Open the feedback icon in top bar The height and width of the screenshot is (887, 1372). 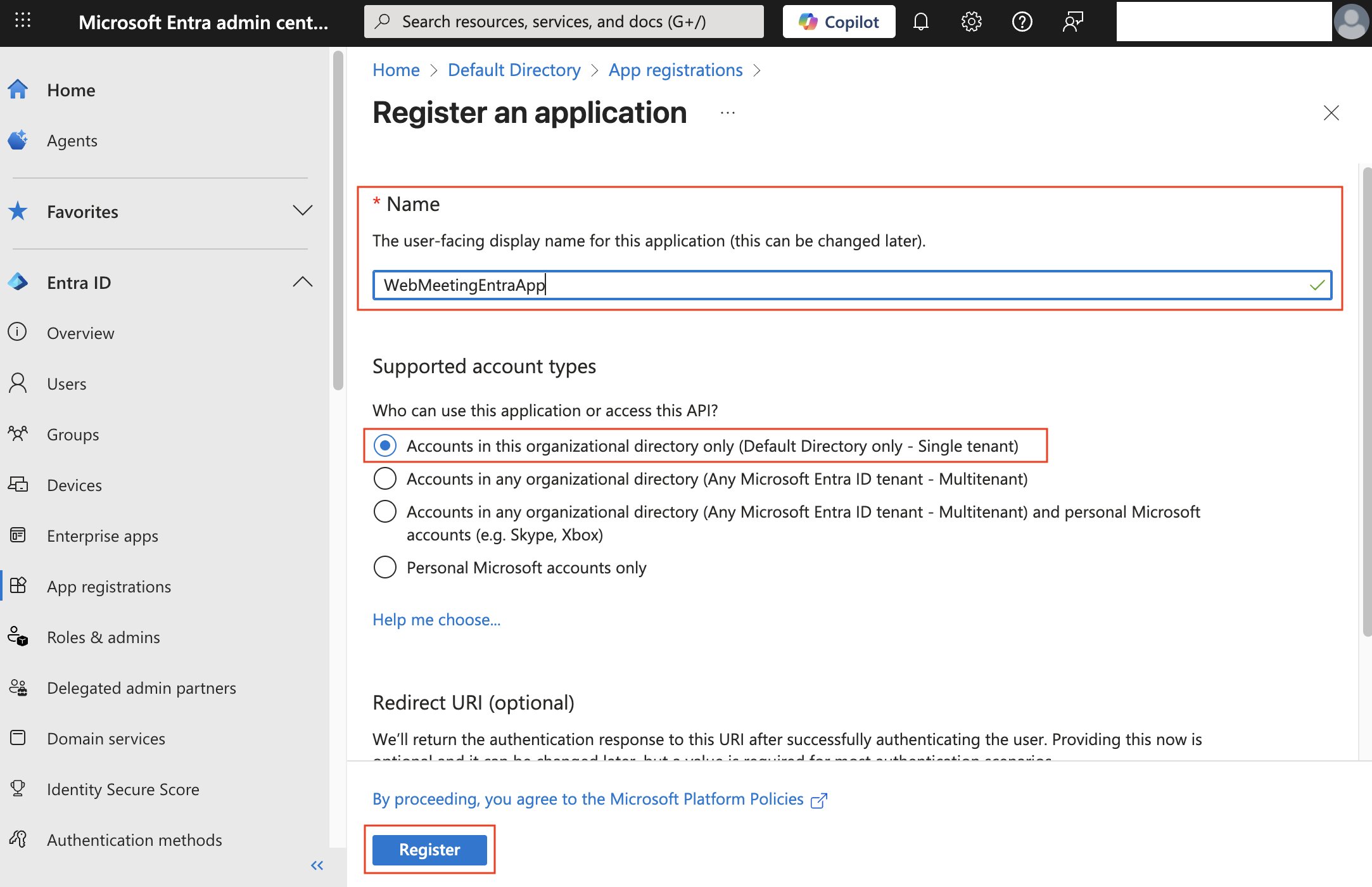[x=1072, y=21]
